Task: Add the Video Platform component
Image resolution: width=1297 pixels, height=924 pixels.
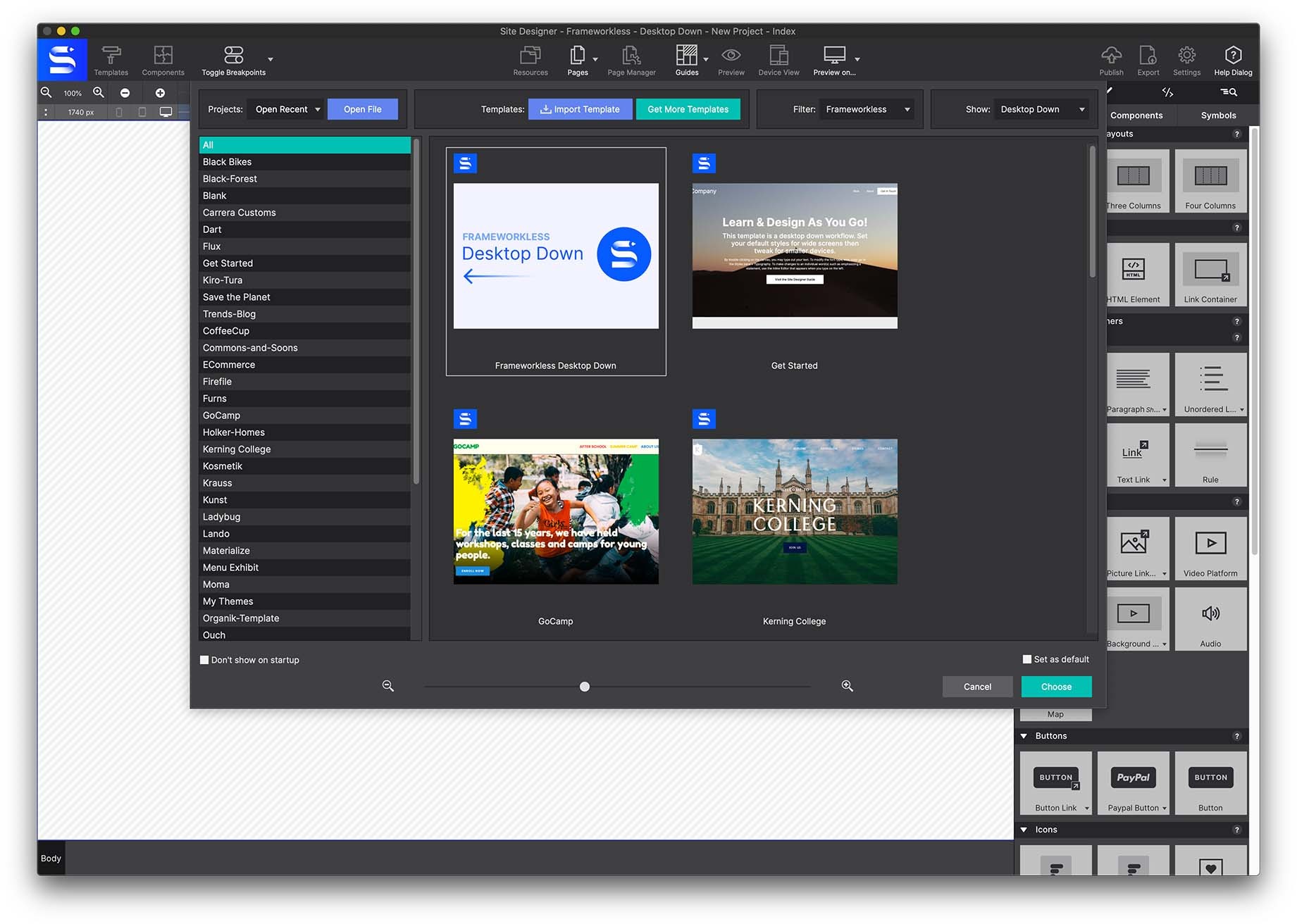Action: point(1210,549)
